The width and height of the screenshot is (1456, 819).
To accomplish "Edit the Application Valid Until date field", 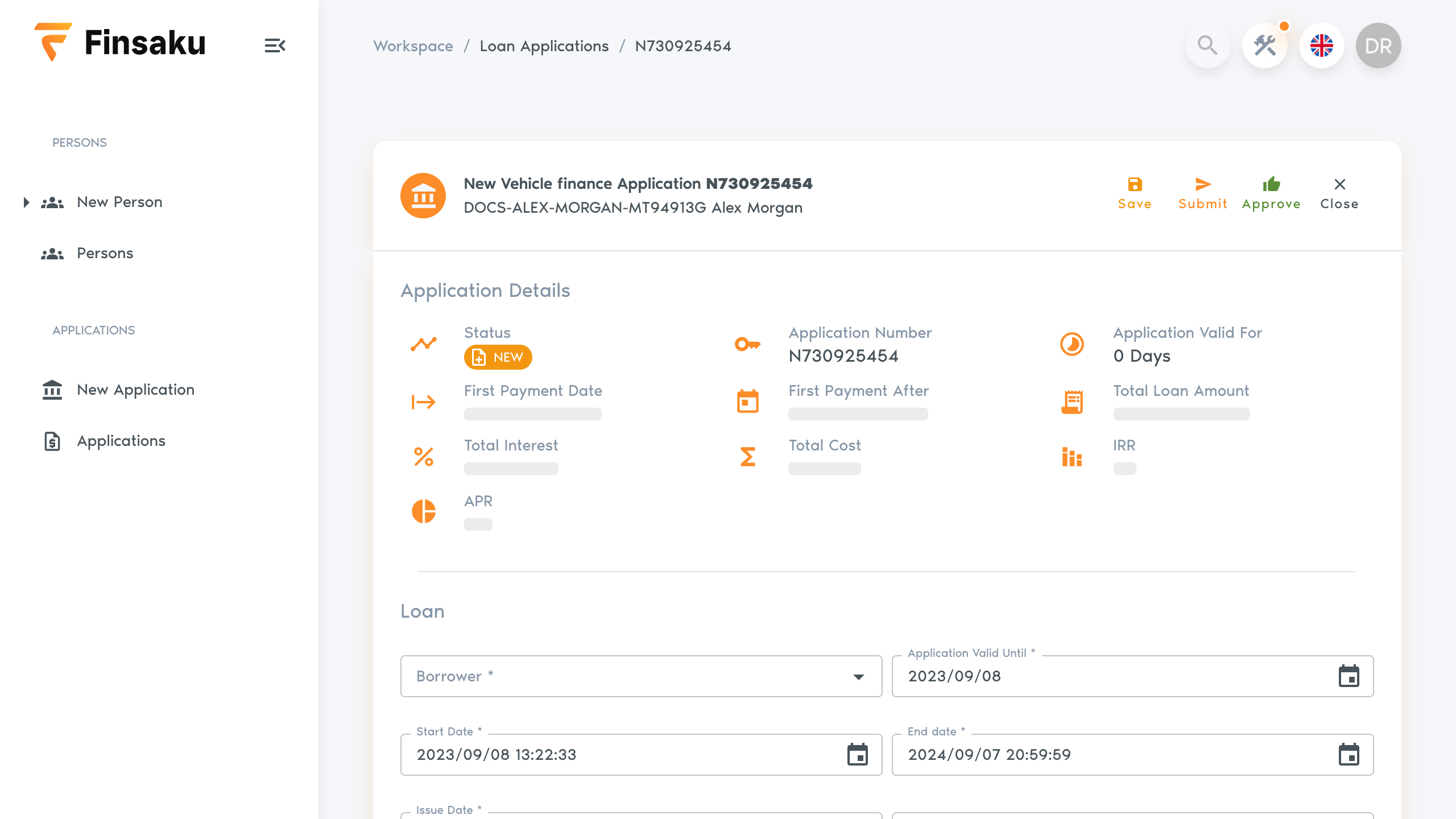I will click(x=1132, y=676).
